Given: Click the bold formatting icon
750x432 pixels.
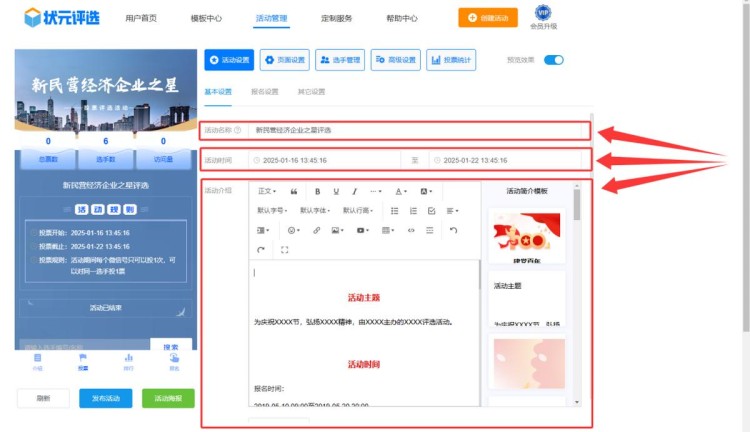Looking at the screenshot, I should (318, 191).
